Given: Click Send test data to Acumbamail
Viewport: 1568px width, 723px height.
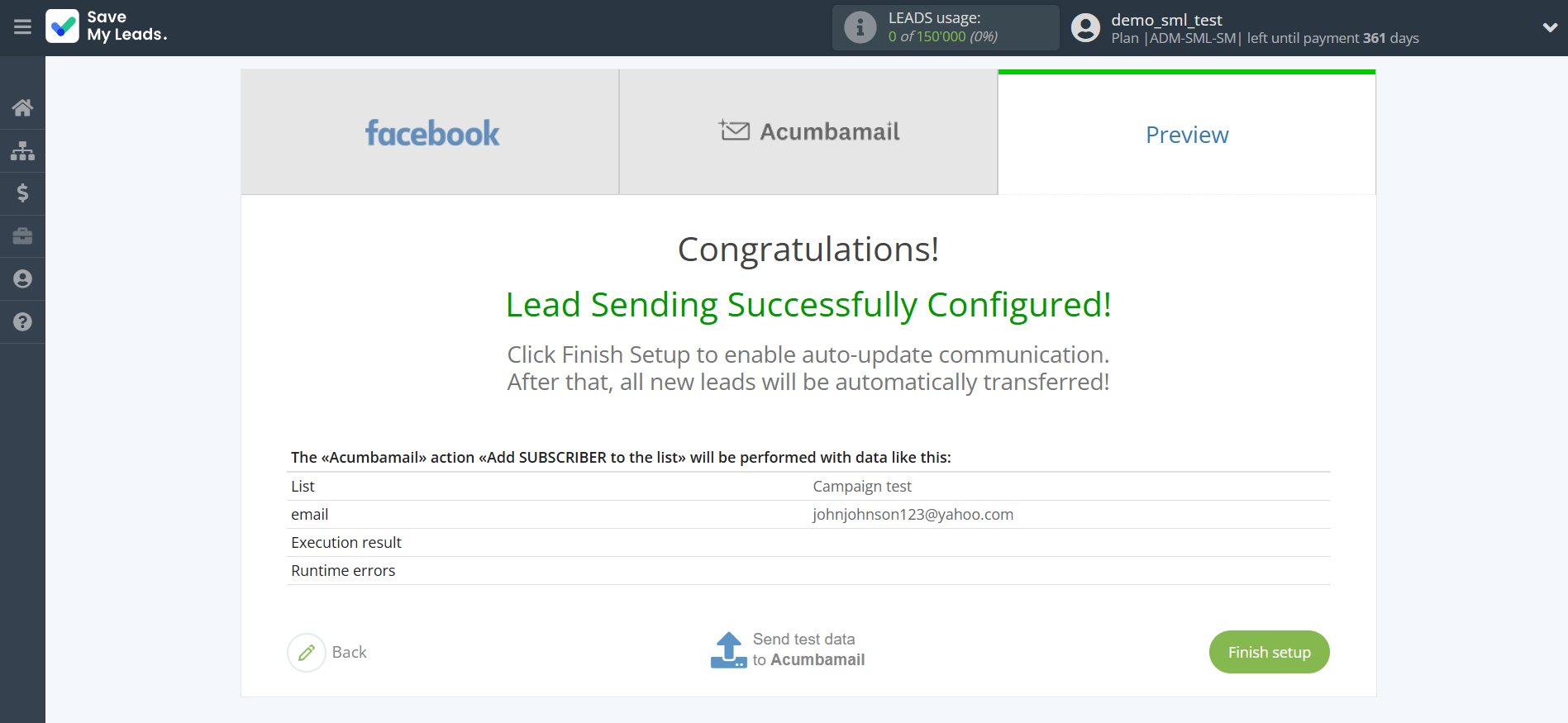Looking at the screenshot, I should pyautogui.click(x=789, y=650).
